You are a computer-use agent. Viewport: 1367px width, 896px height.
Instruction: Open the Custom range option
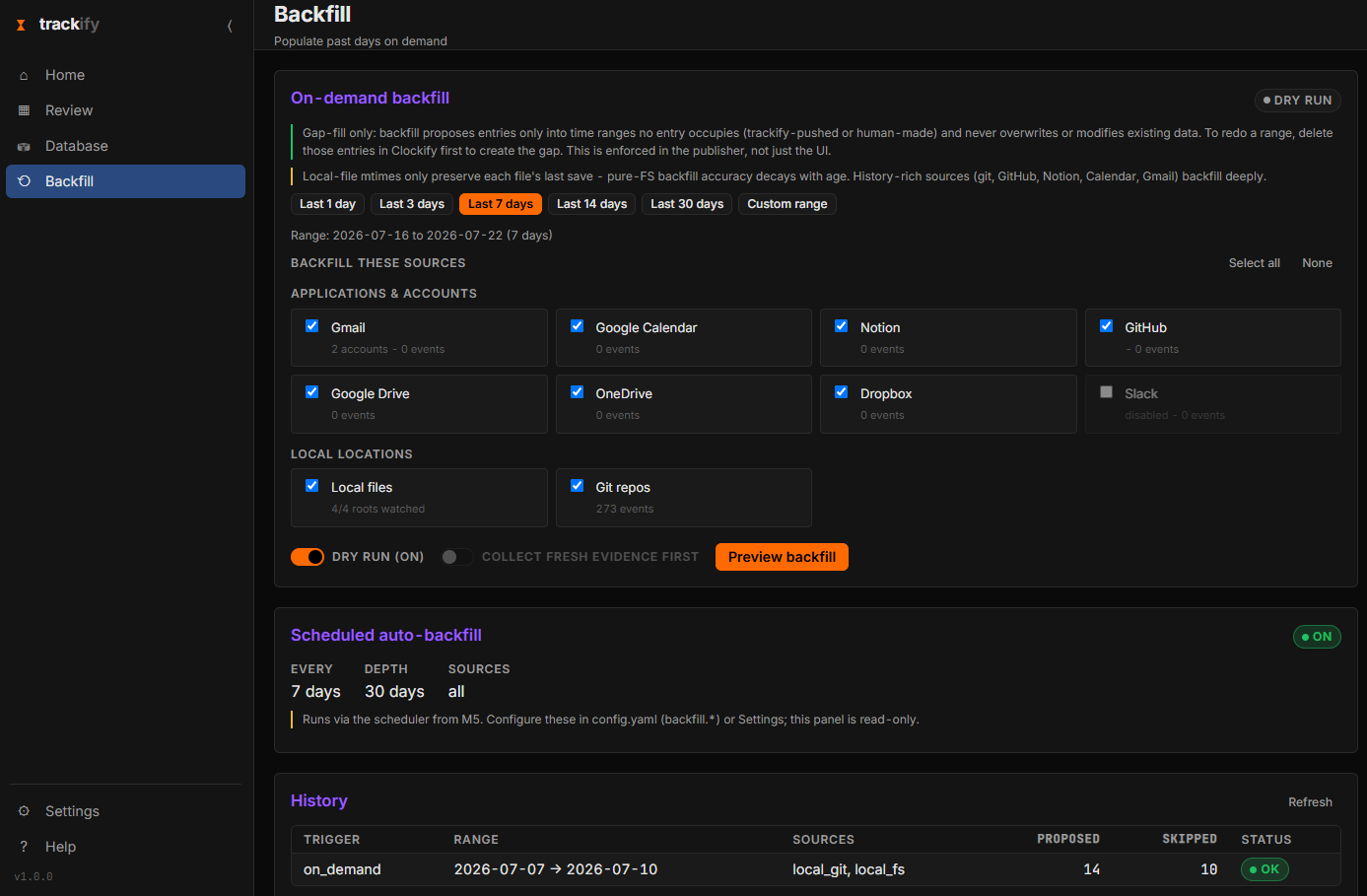[787, 204]
